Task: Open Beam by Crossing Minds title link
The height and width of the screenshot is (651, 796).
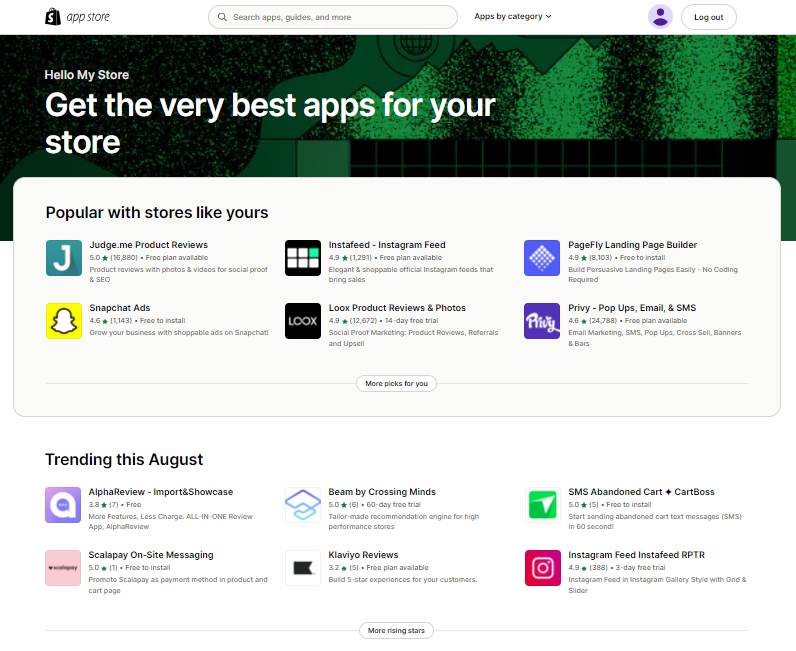Action: pyautogui.click(x=382, y=492)
